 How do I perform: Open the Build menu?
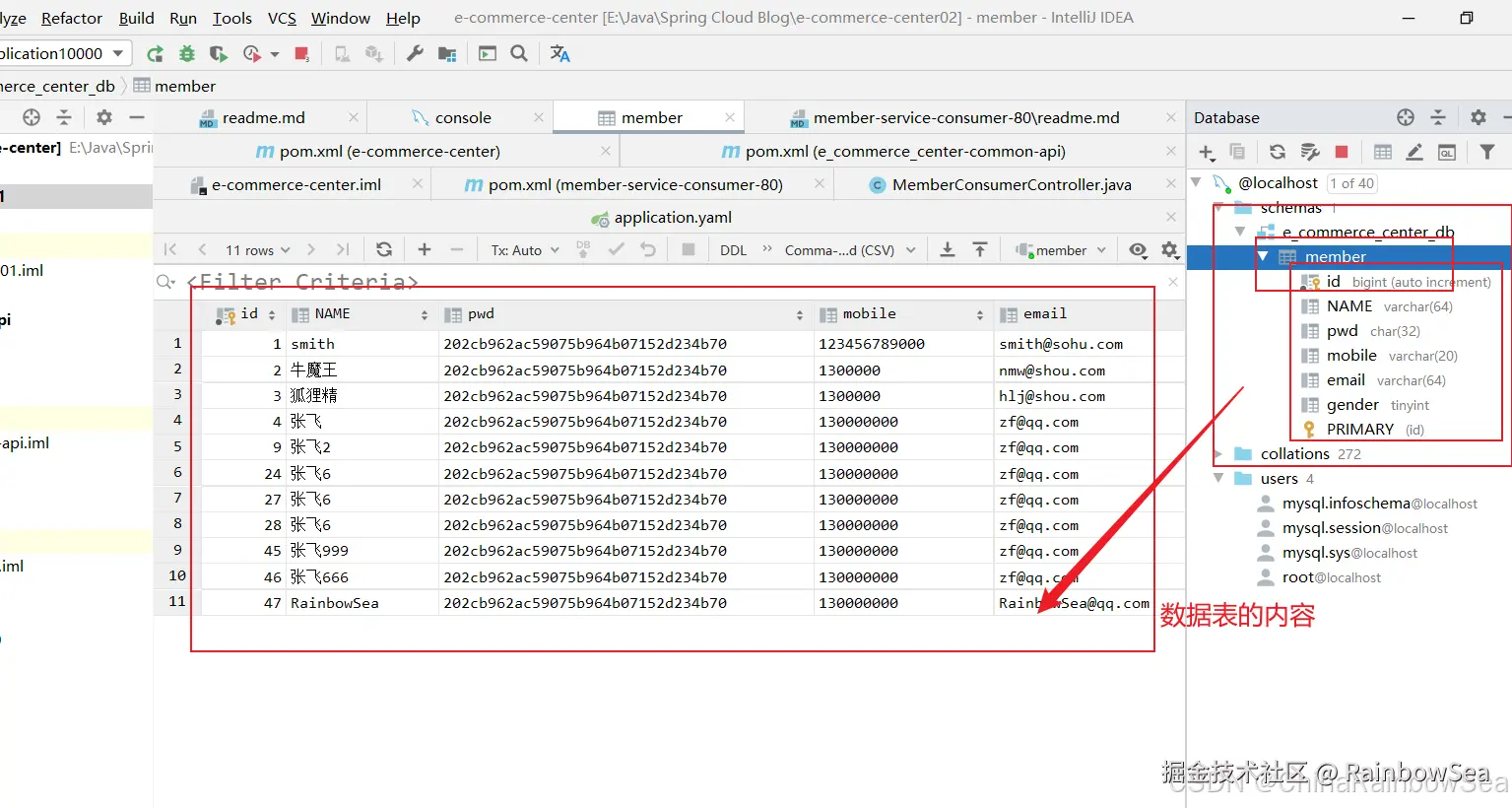pos(136,18)
